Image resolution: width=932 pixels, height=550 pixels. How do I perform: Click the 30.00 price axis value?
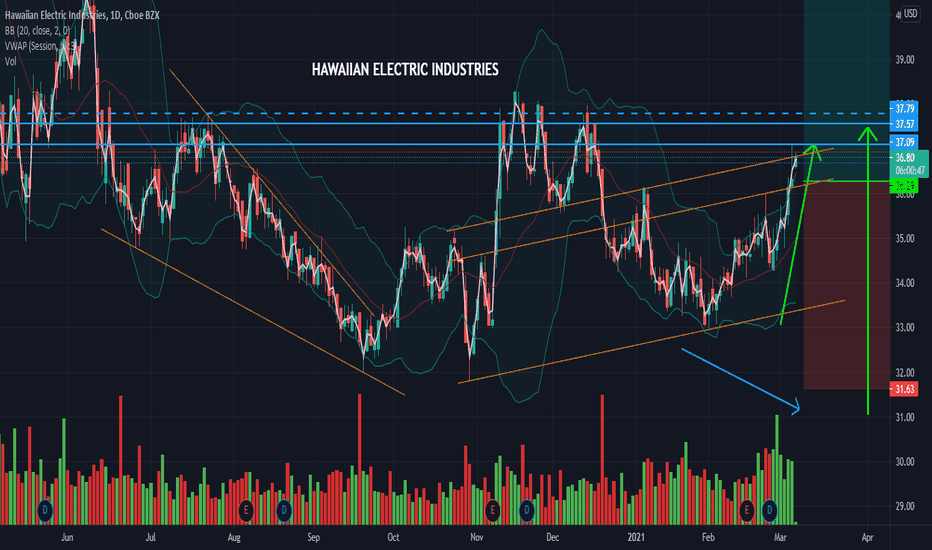tap(905, 462)
